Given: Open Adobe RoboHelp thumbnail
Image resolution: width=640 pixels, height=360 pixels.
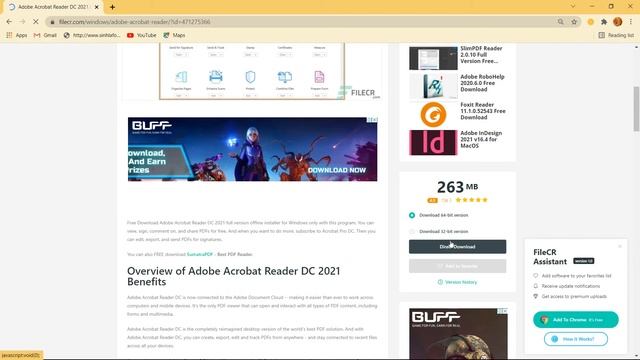Looking at the screenshot, I should tap(433, 86).
